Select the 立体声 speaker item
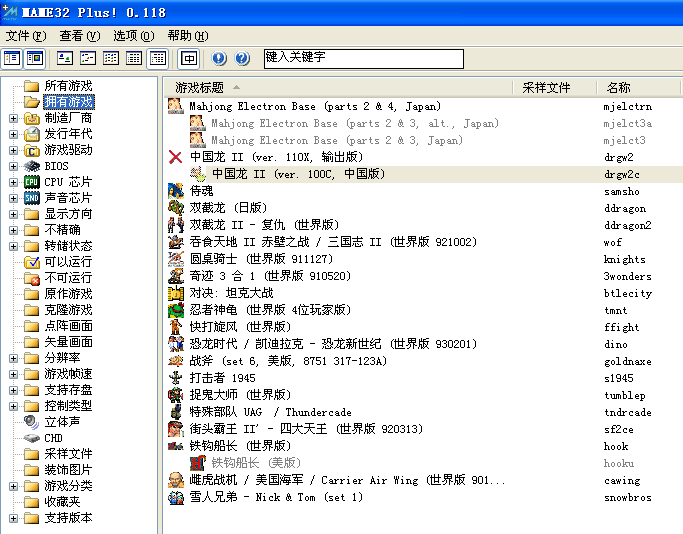Screen dimensions: 683x534 62,422
